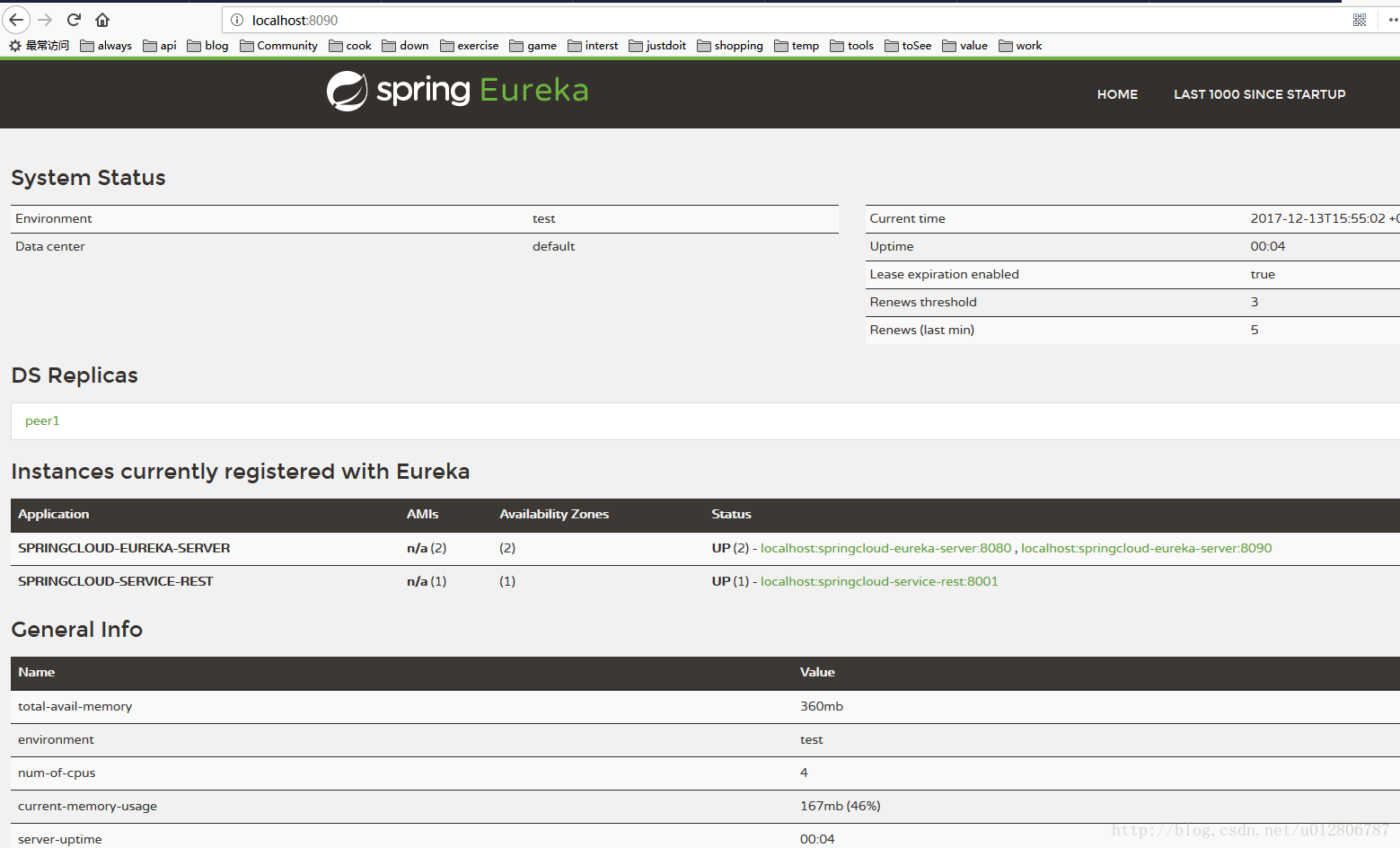Open the temp bookmark folder
This screenshot has height=848, width=1400.
pyautogui.click(x=797, y=46)
